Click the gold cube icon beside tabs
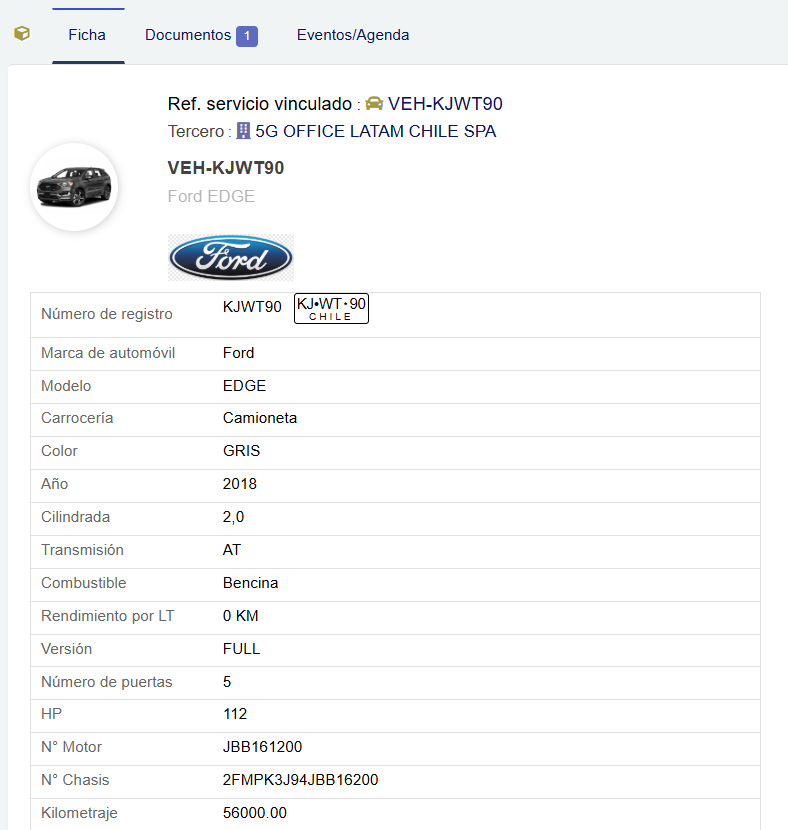 click(x=22, y=34)
